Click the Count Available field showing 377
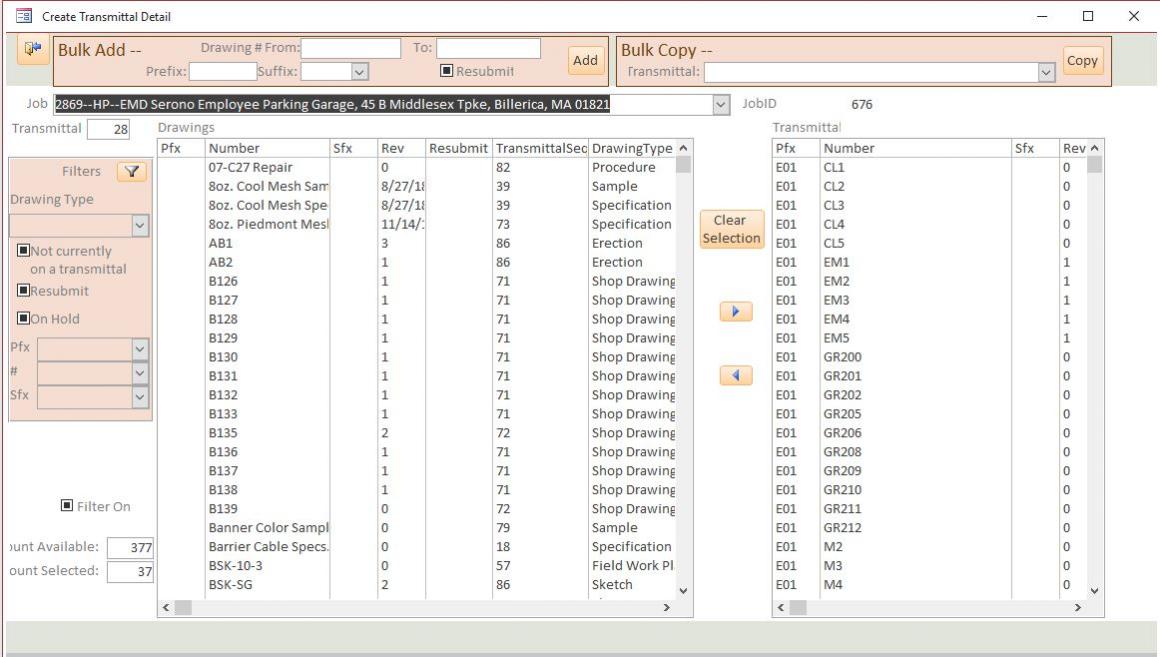Screen dimensions: 1160x657 coord(130,548)
